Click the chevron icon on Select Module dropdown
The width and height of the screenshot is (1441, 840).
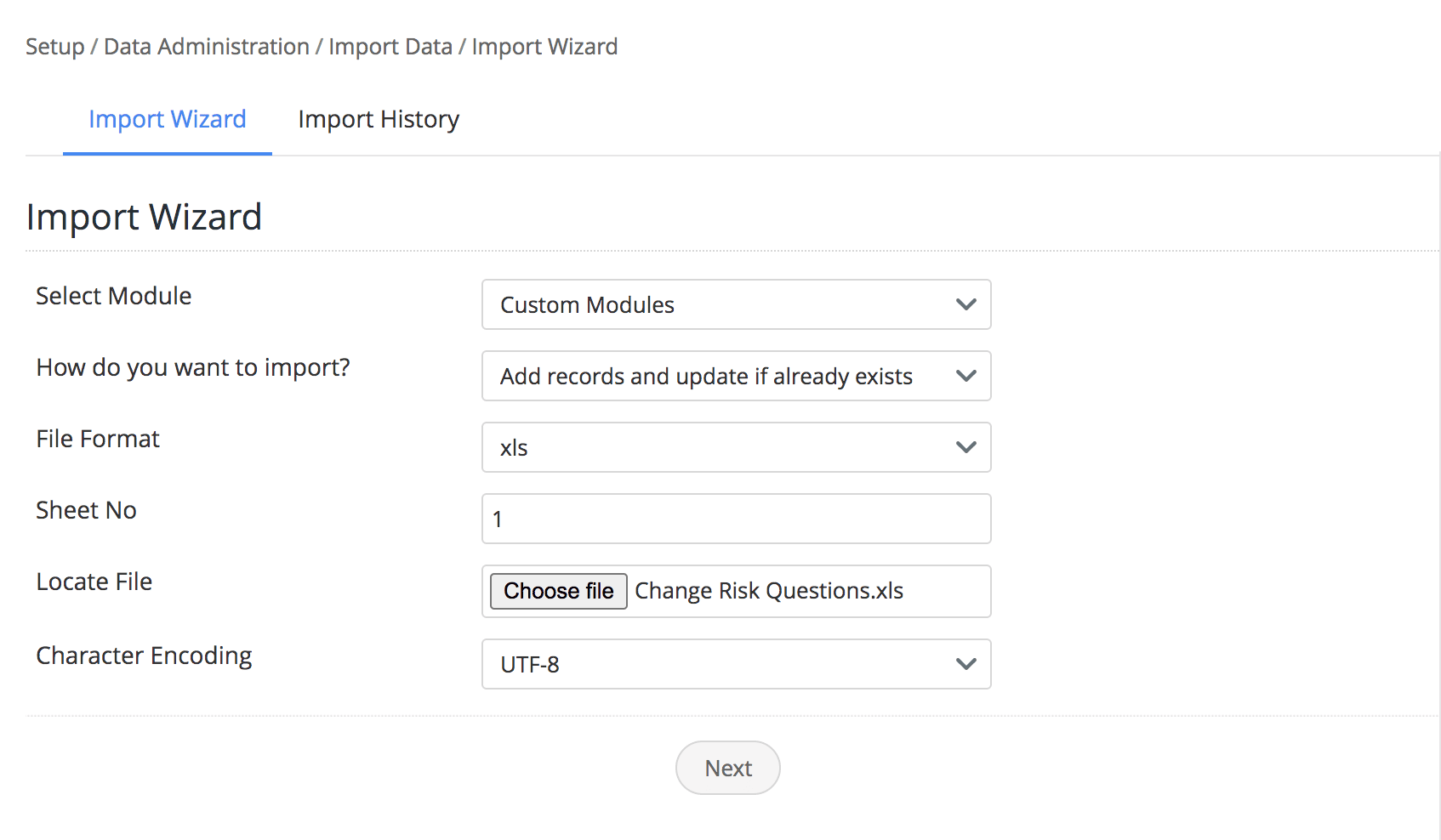click(x=965, y=304)
